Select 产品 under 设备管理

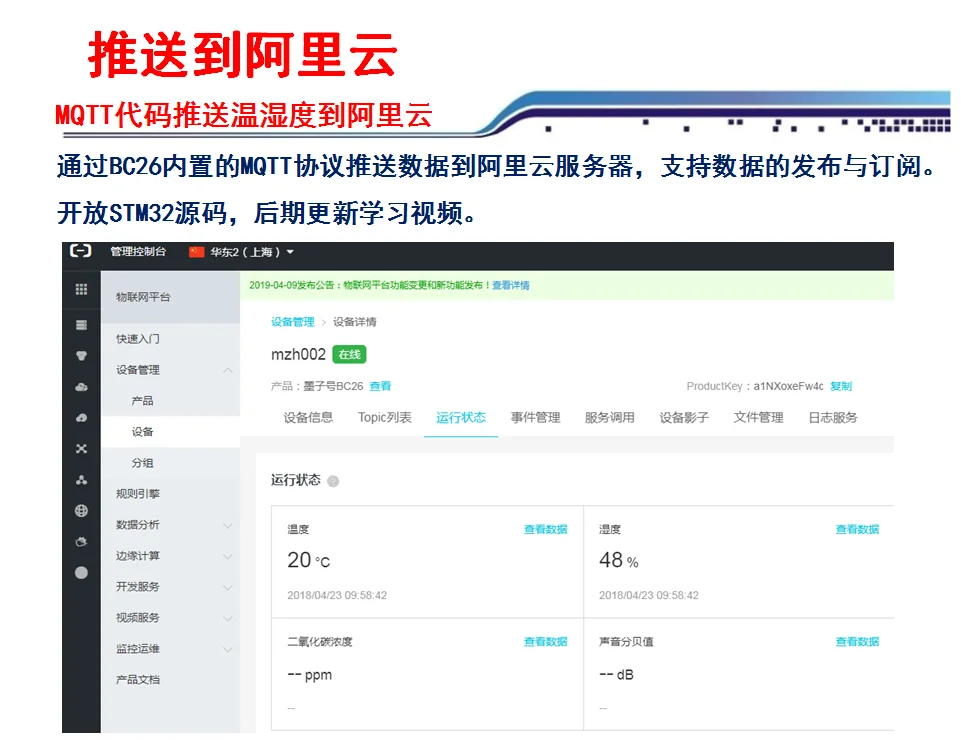click(142, 401)
